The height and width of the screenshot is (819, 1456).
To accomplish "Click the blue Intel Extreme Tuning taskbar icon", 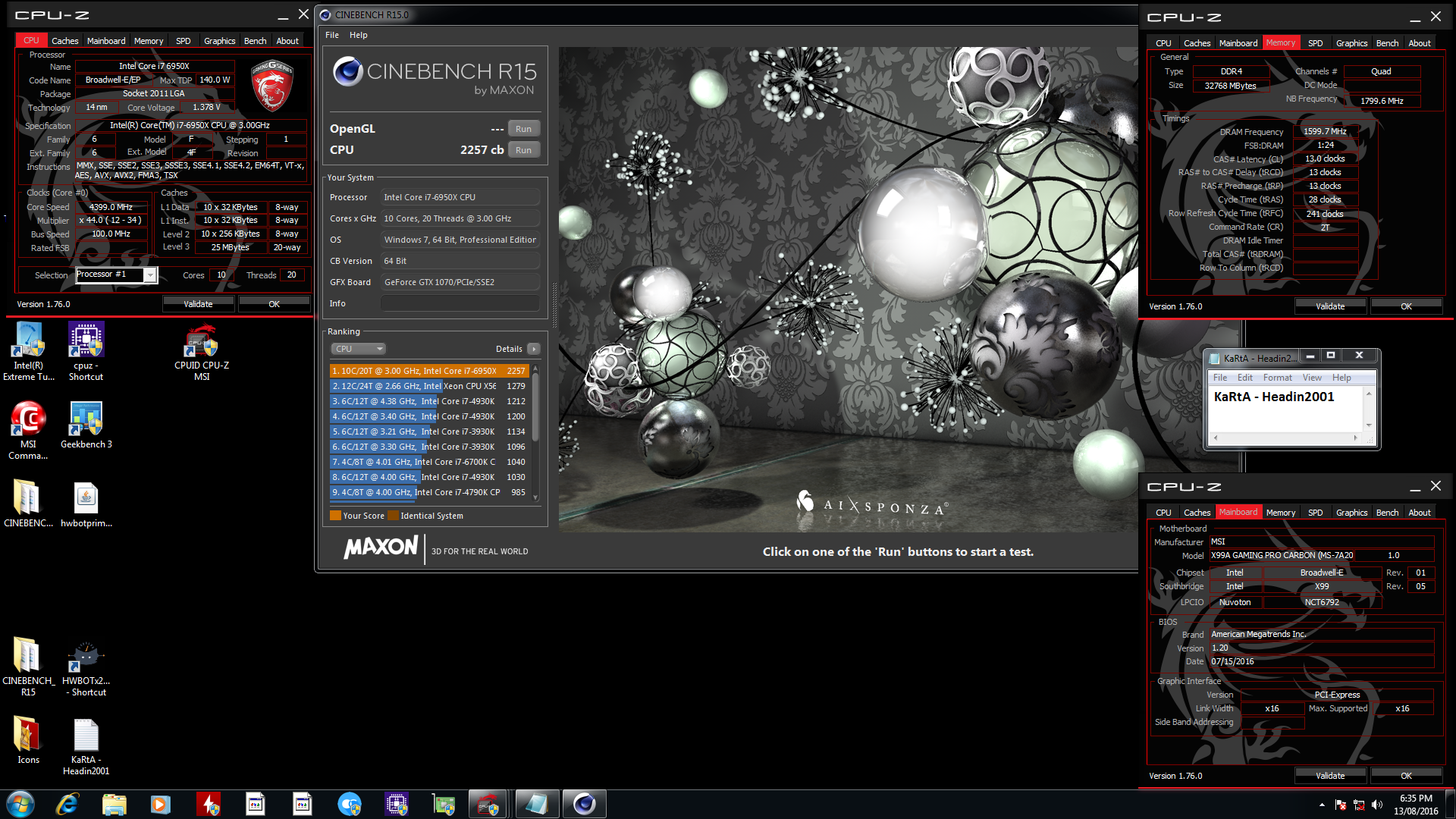I will coord(350,804).
